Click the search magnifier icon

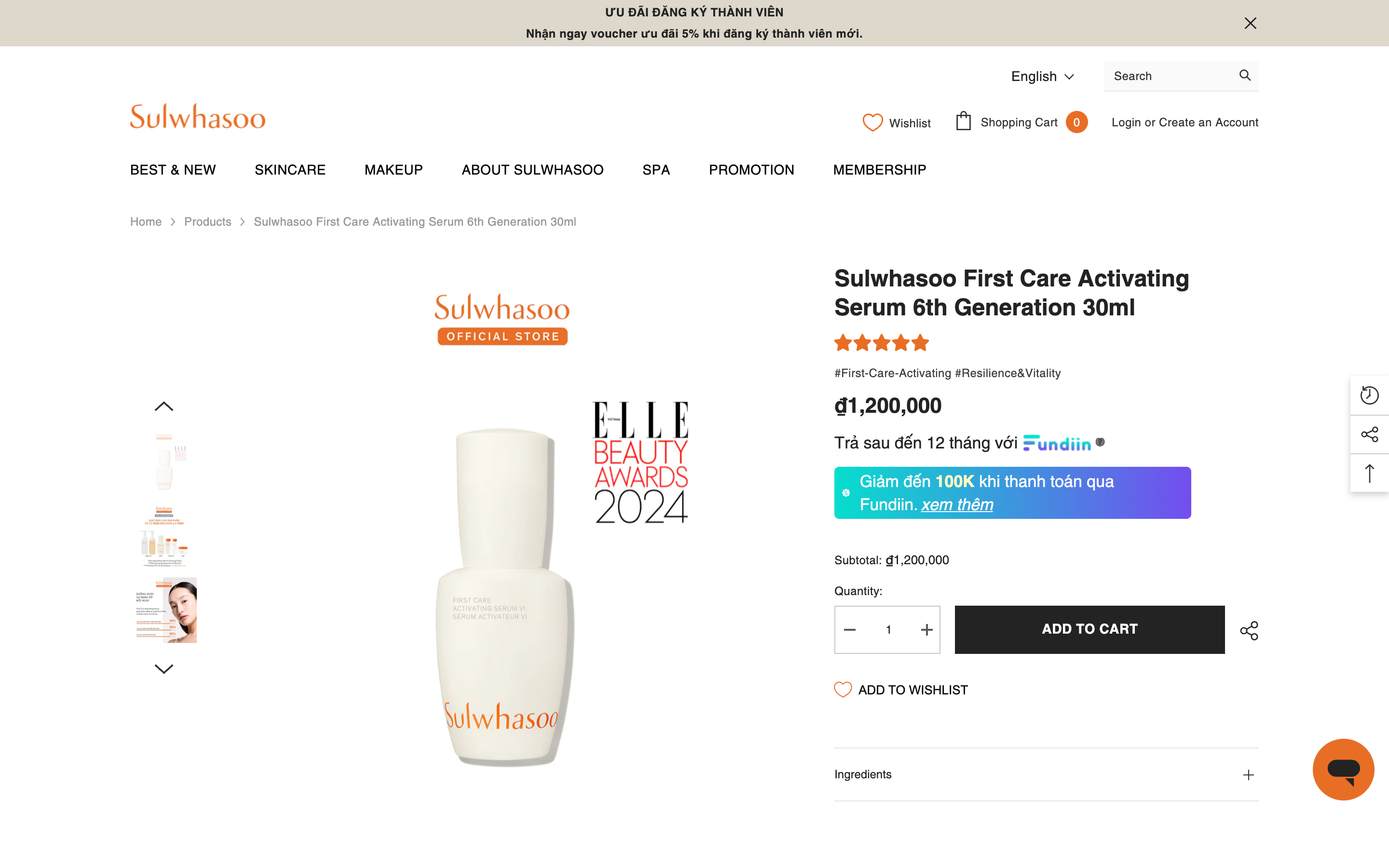(x=1244, y=75)
